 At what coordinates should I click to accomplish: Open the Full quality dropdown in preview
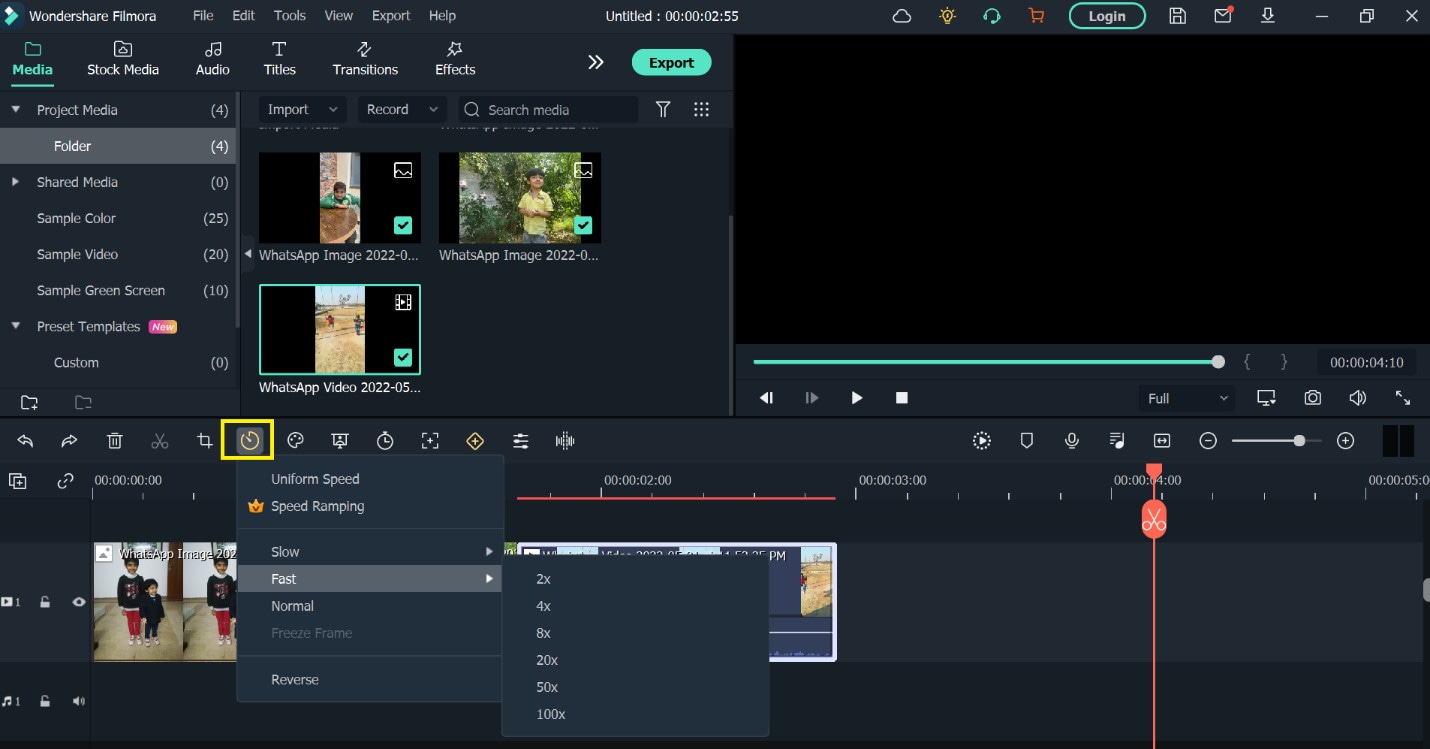click(x=1187, y=398)
